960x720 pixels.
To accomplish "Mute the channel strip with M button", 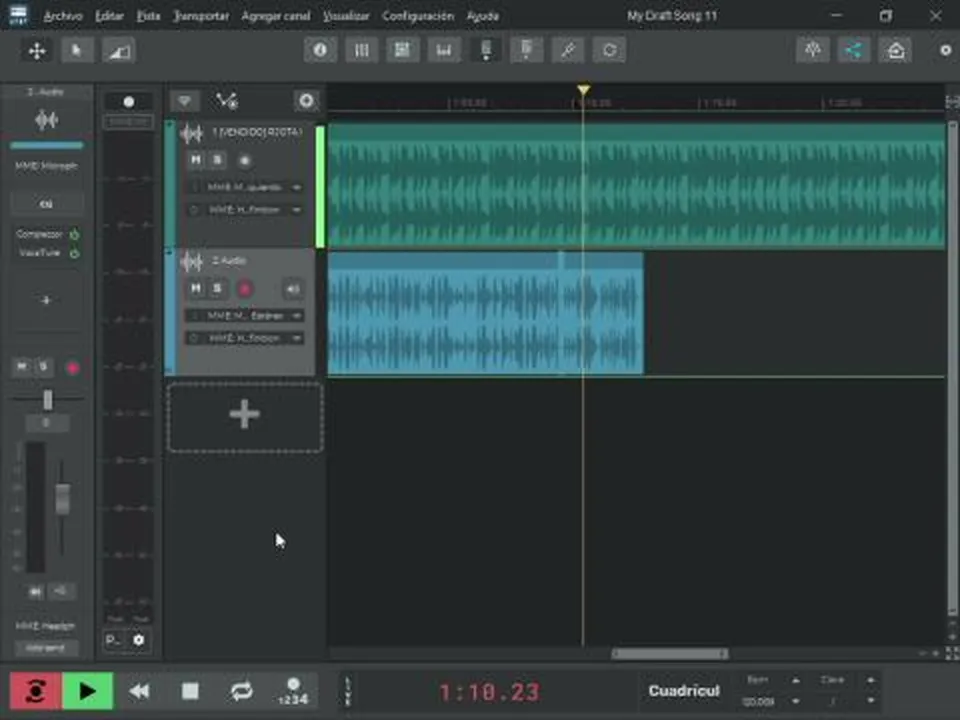I will (x=22, y=367).
